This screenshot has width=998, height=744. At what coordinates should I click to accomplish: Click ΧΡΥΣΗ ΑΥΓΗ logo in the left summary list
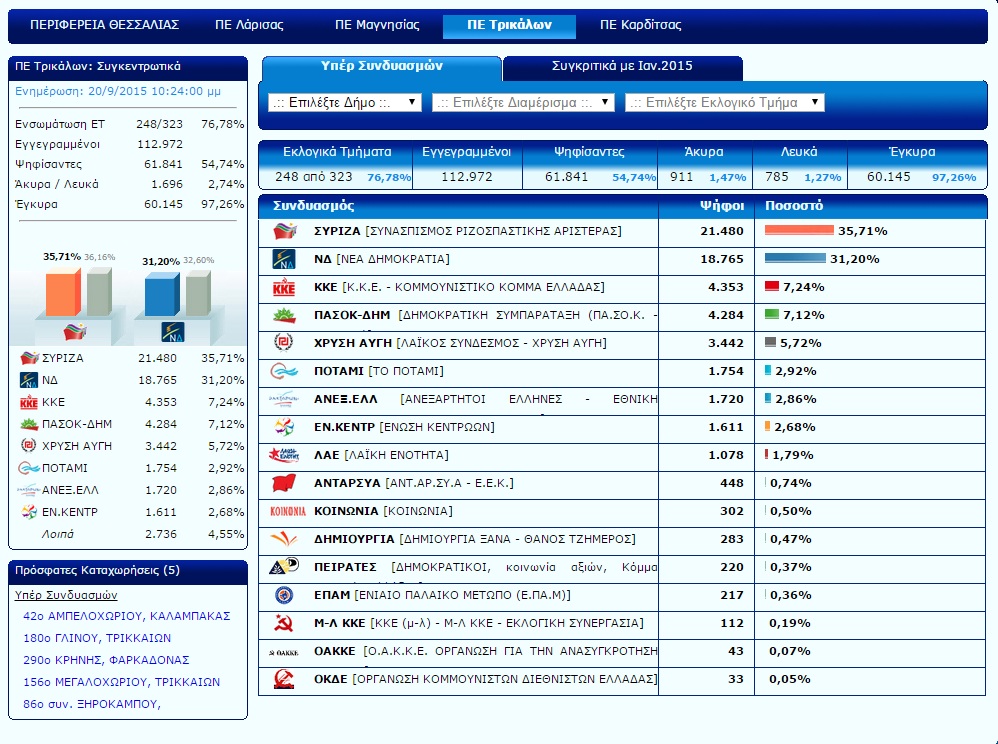[29, 446]
